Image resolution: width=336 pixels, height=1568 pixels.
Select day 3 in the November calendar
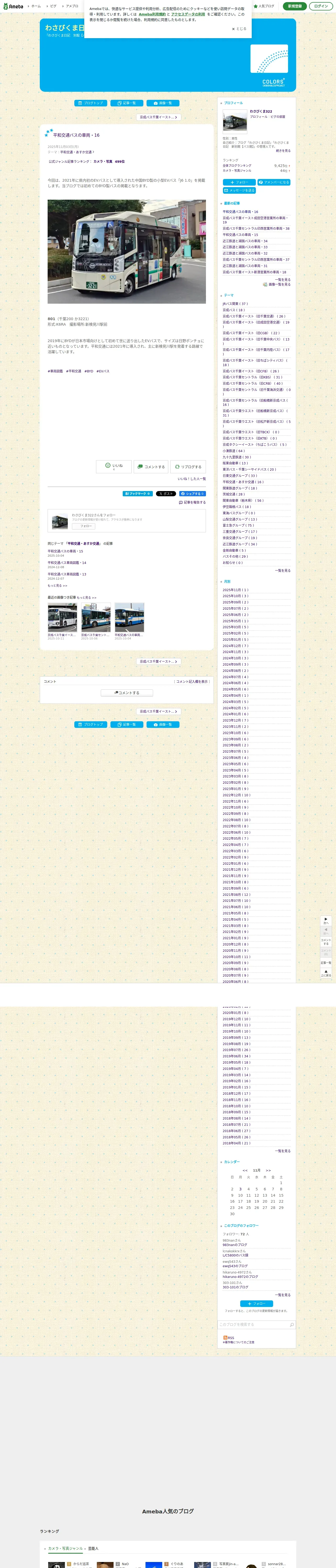point(240,1189)
